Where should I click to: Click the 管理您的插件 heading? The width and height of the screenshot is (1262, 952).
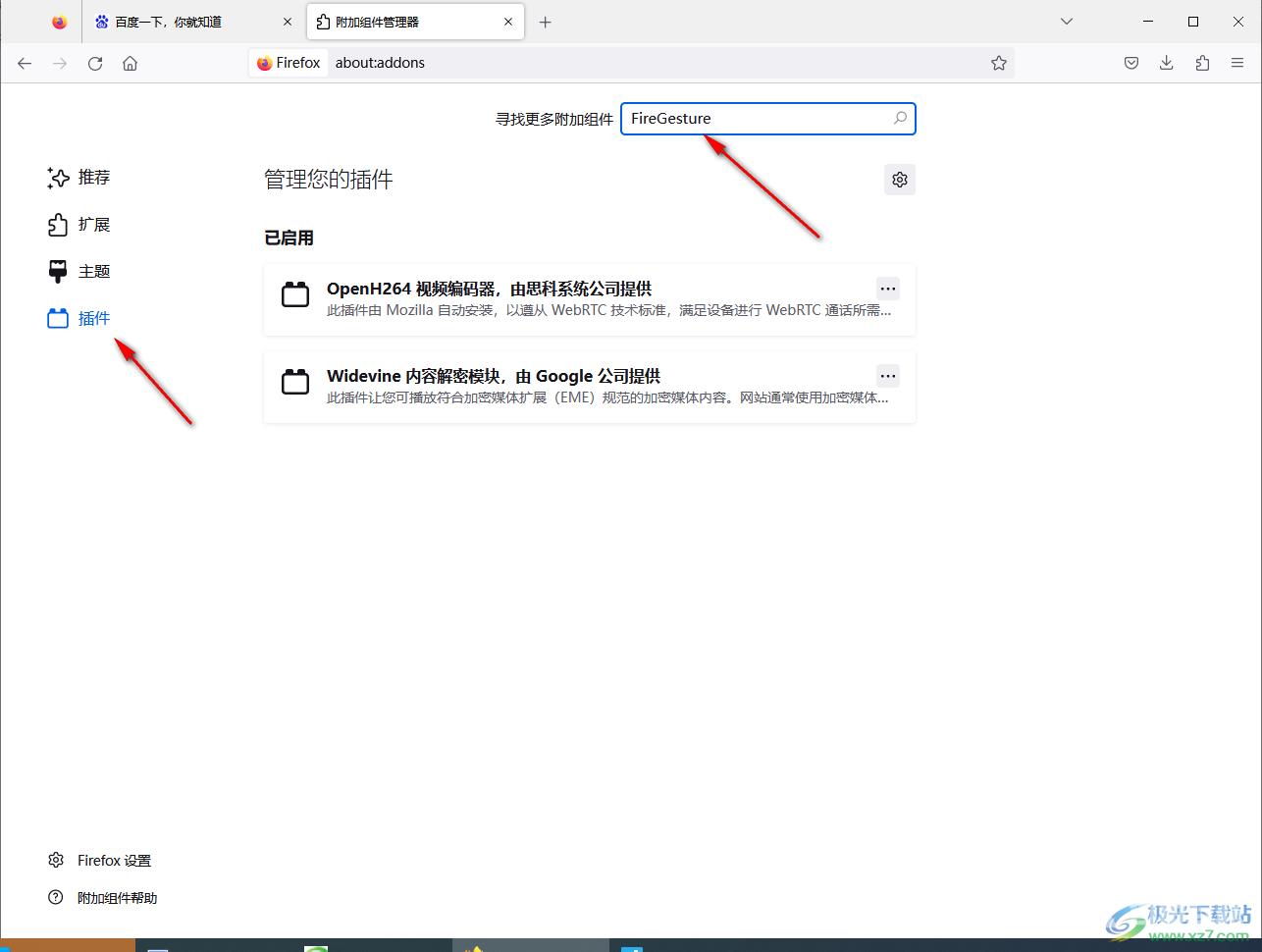pos(329,180)
